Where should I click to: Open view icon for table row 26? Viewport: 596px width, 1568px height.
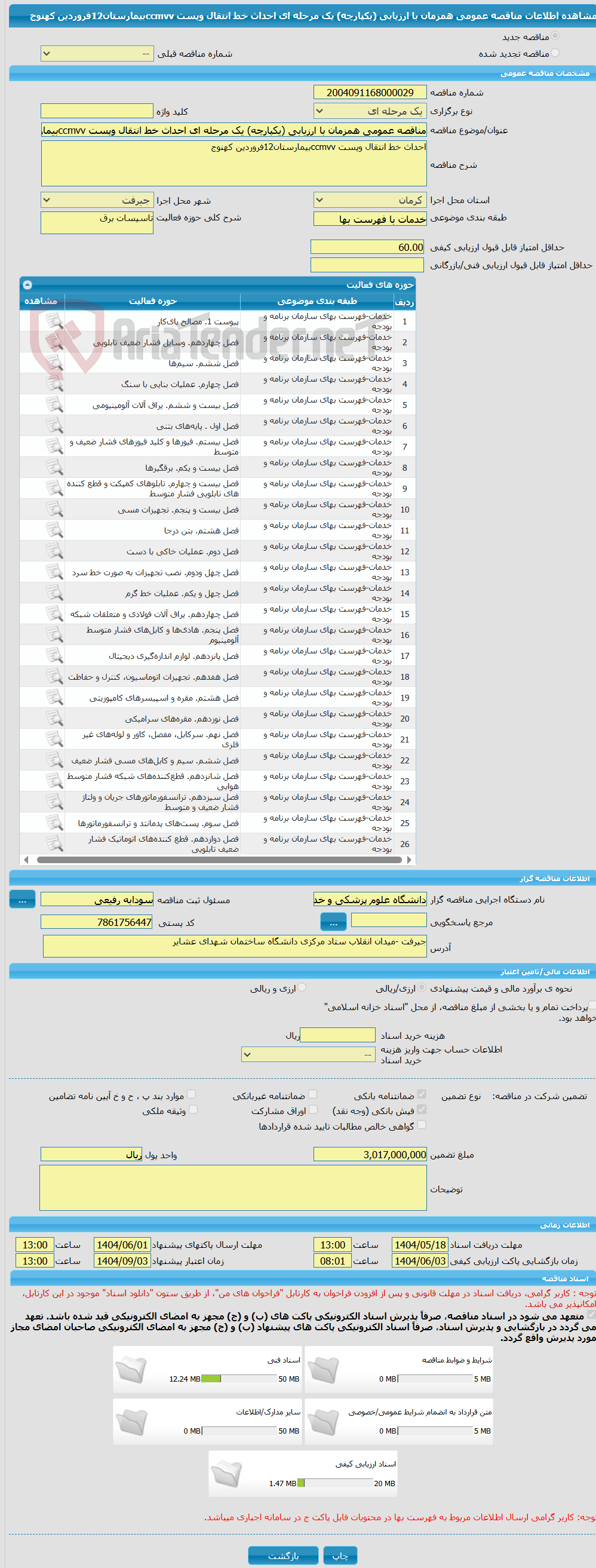click(54, 843)
